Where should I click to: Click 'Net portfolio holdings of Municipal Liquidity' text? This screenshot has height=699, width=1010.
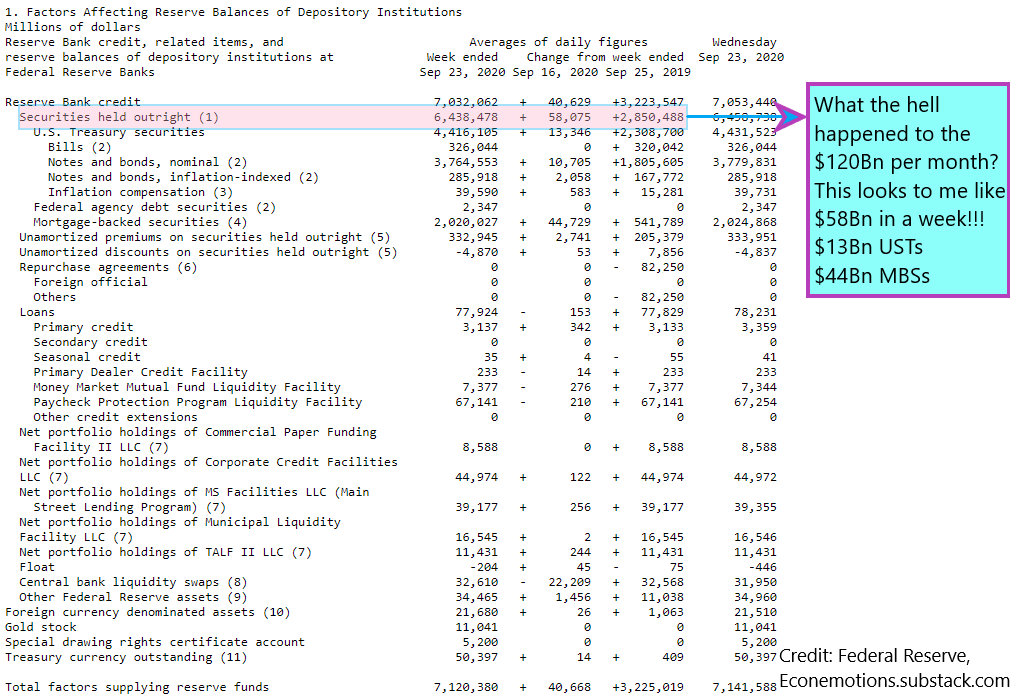click(x=180, y=522)
